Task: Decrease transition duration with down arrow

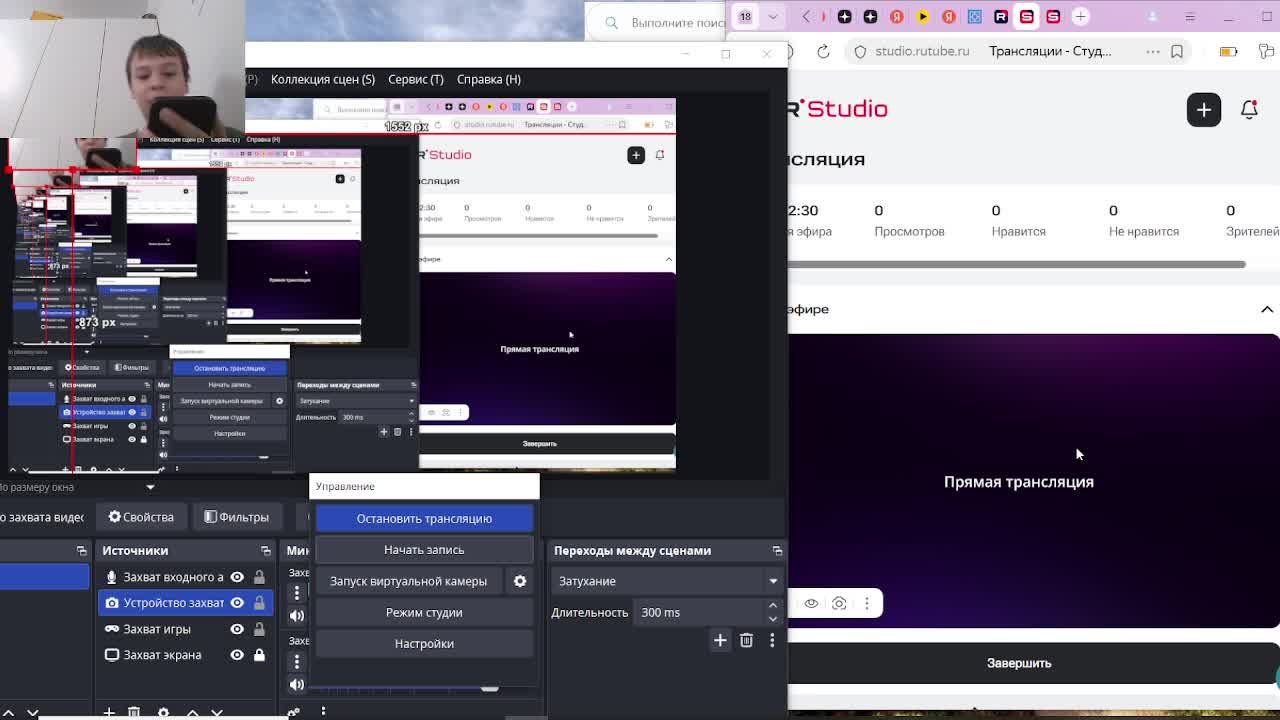Action: pyautogui.click(x=772, y=618)
